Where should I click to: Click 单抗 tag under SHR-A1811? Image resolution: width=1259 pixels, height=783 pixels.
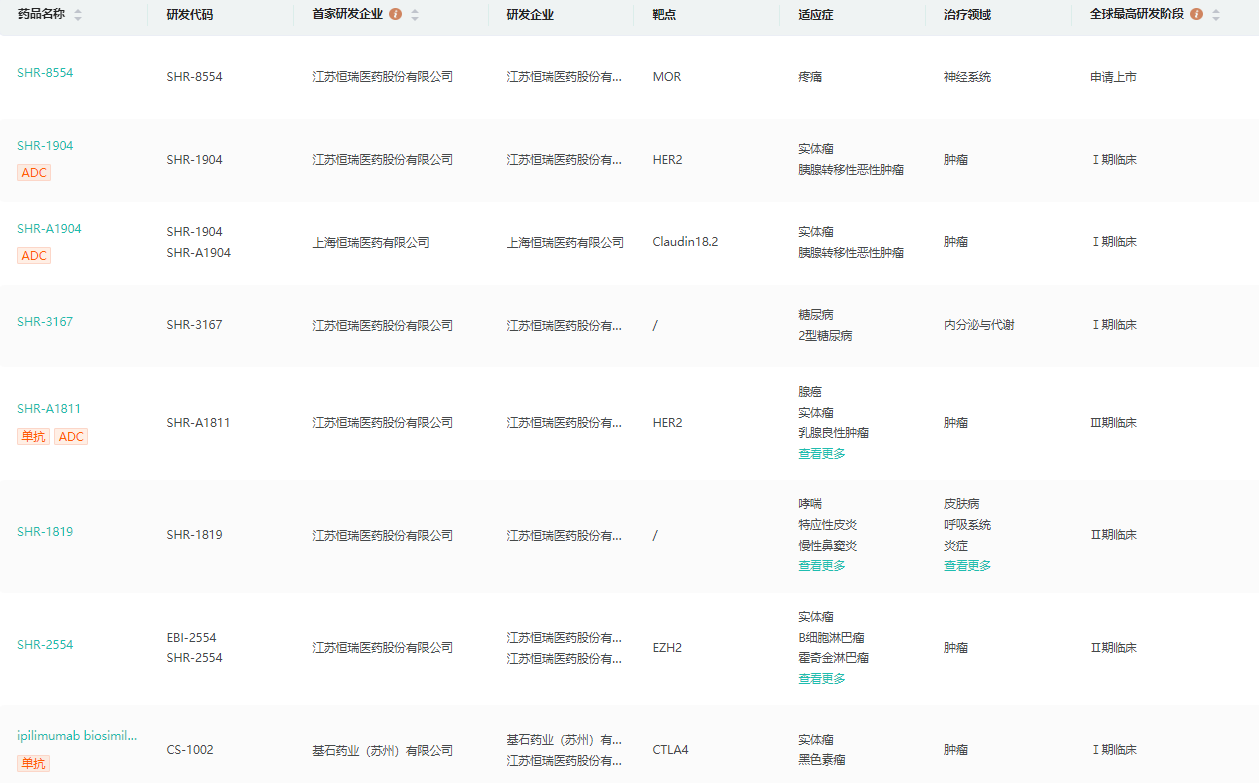pos(33,437)
